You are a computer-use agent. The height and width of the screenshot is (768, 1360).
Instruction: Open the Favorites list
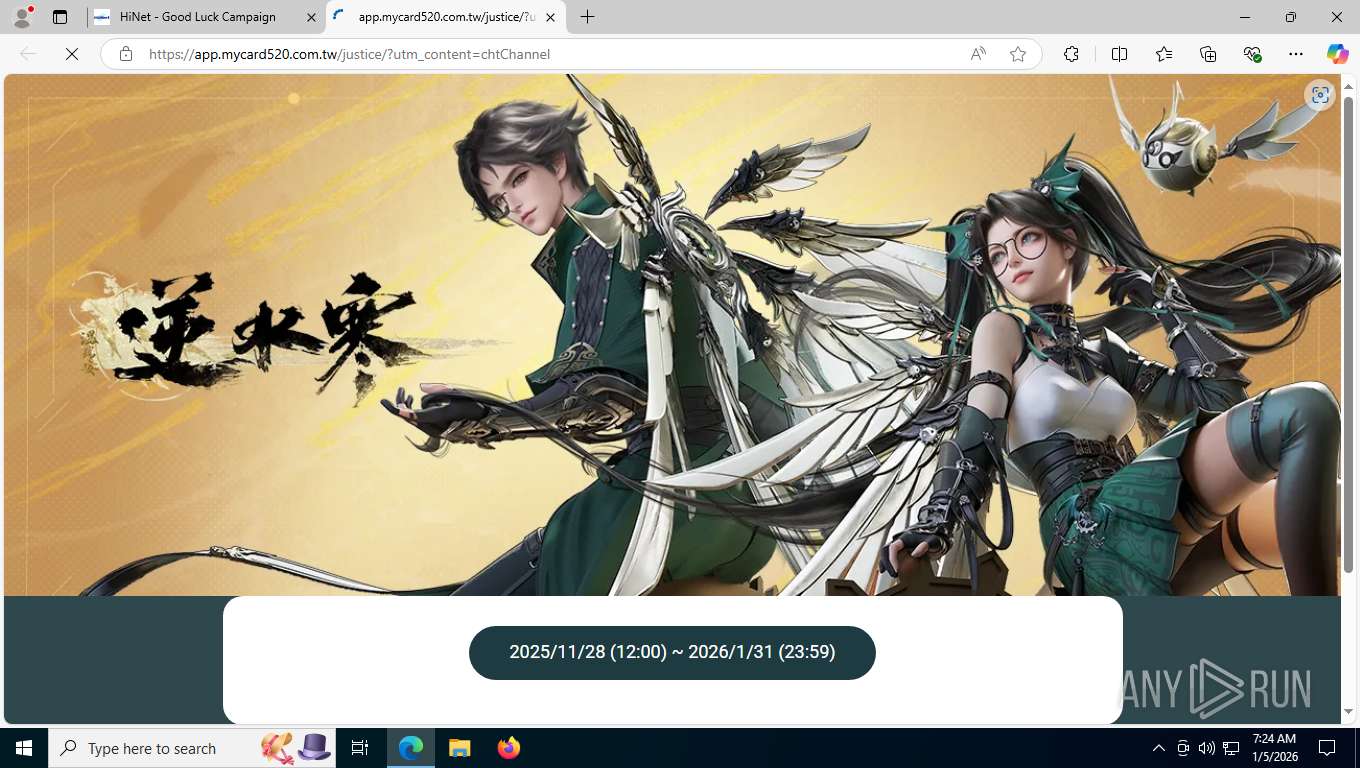(1164, 54)
